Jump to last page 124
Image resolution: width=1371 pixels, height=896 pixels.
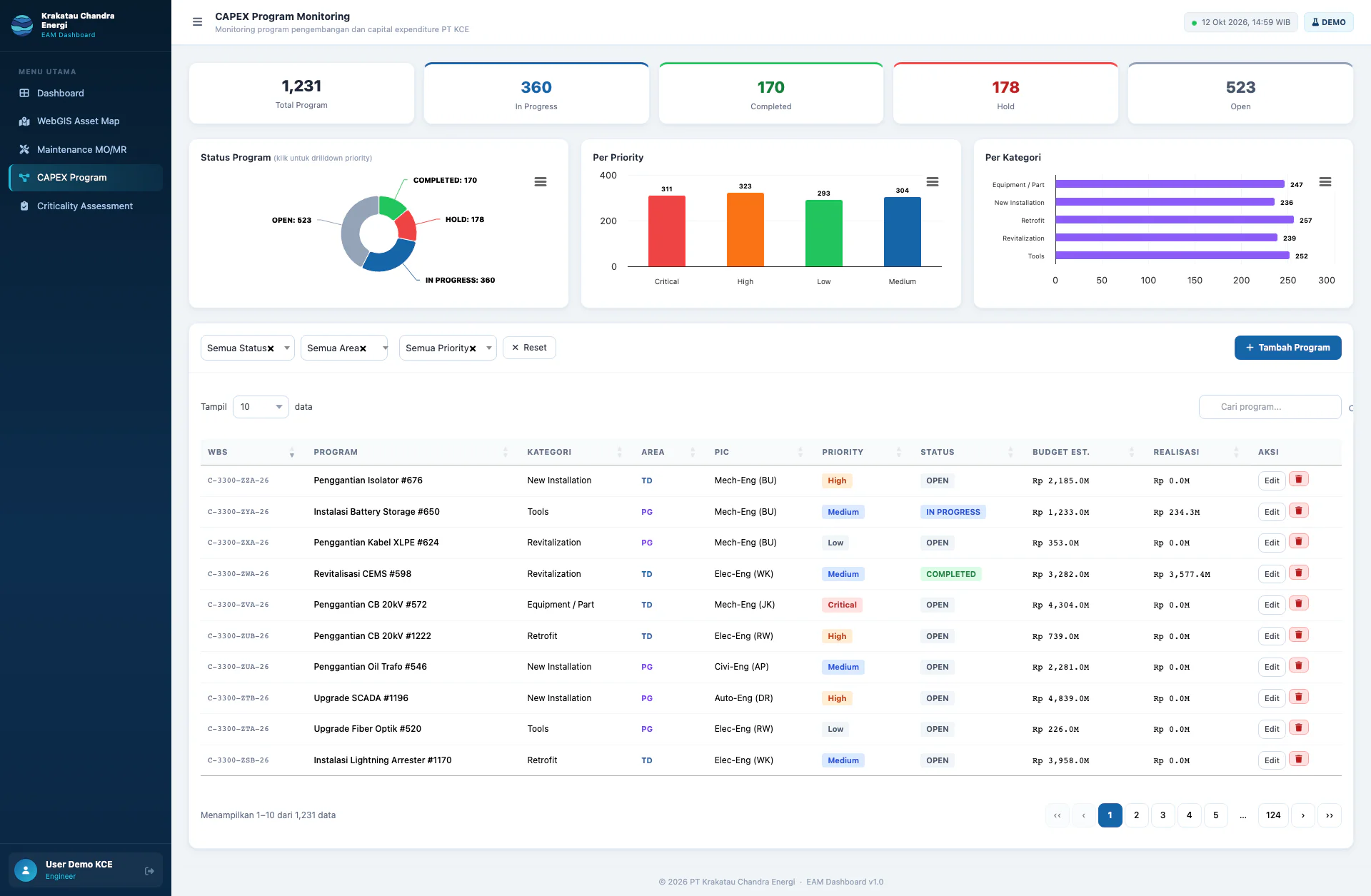pyautogui.click(x=1273, y=815)
